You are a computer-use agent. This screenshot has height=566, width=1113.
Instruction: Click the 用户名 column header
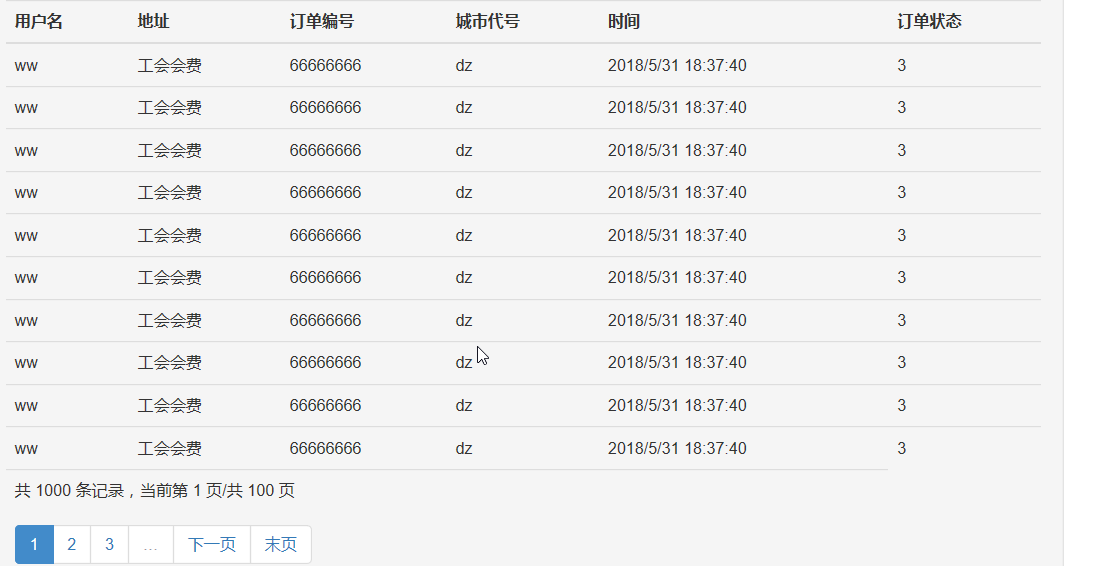[x=38, y=21]
